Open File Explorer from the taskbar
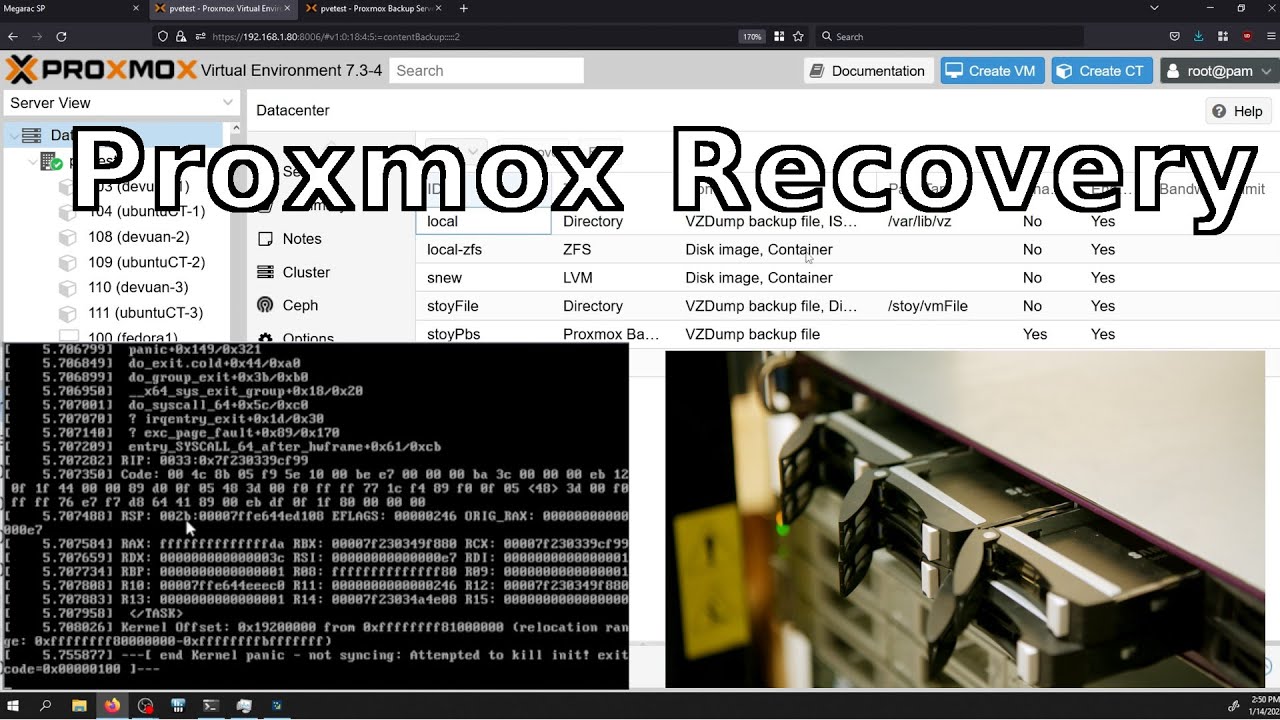This screenshot has width=1280, height=720. [x=79, y=706]
